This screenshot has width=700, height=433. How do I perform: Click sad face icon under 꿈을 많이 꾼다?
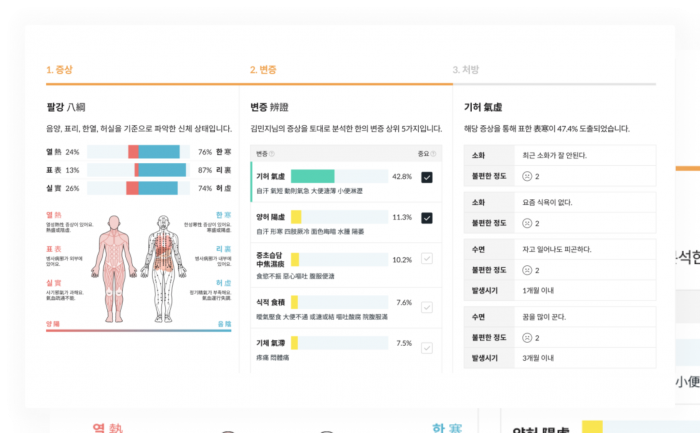pyautogui.click(x=528, y=336)
